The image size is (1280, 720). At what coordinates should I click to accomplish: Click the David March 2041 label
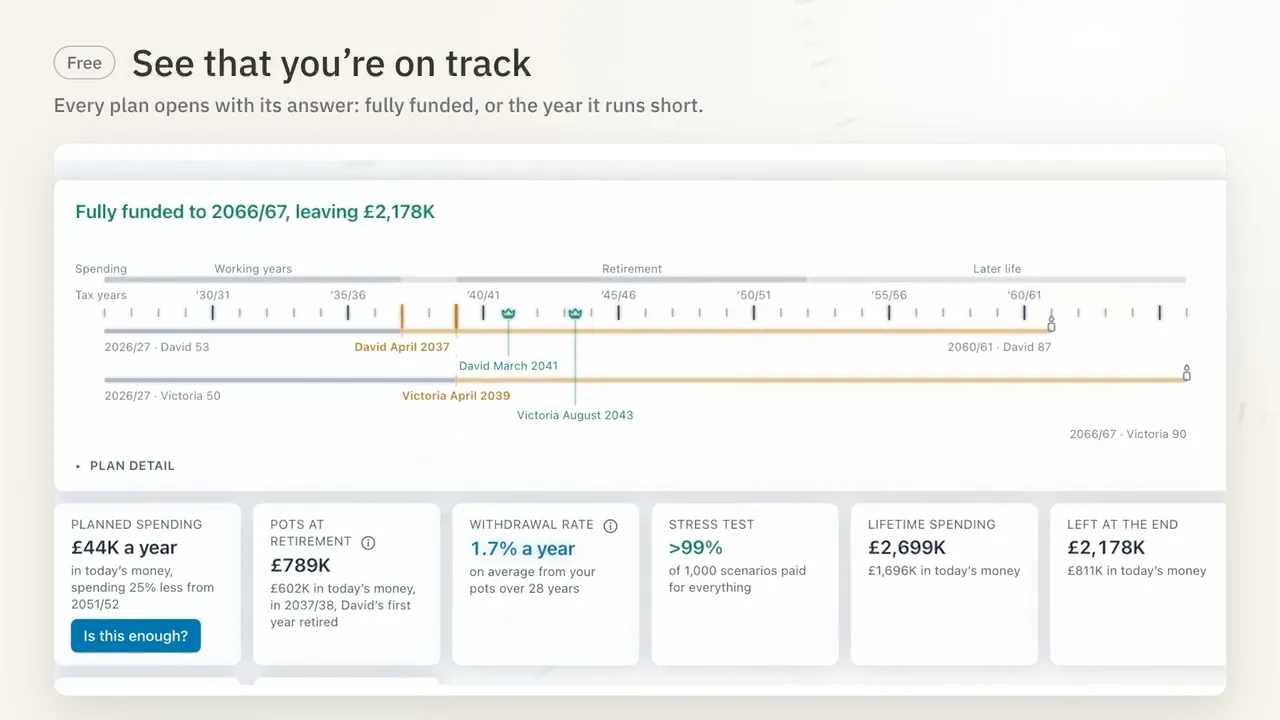coord(508,366)
